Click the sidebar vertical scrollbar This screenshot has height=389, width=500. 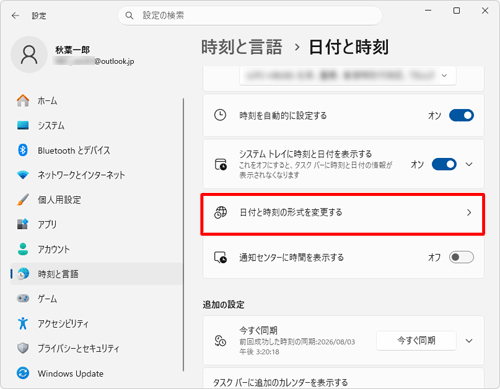click(183, 235)
